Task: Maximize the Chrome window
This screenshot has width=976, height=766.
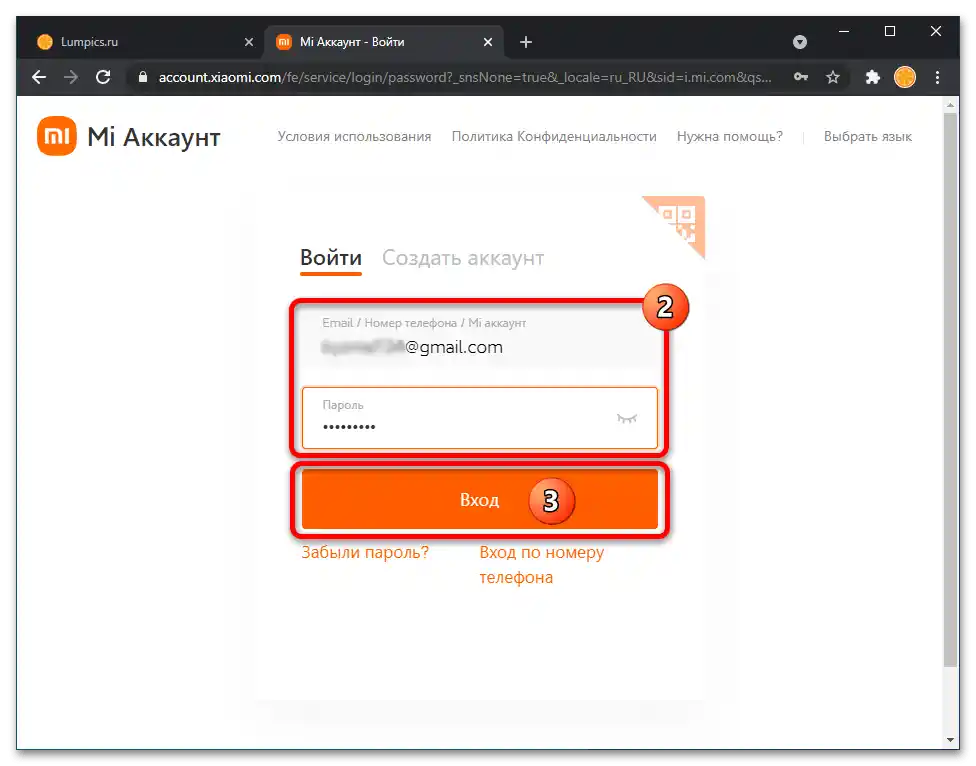Action: 890,31
